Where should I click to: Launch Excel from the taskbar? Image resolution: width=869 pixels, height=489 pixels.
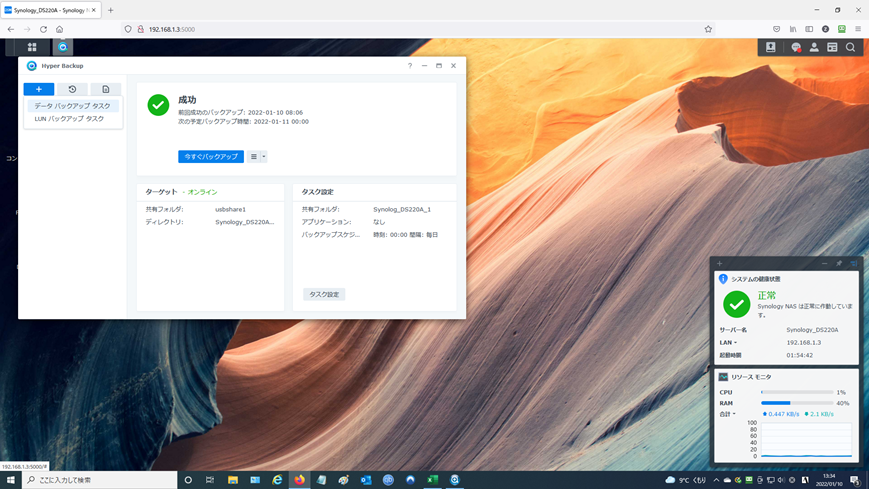pyautogui.click(x=432, y=480)
